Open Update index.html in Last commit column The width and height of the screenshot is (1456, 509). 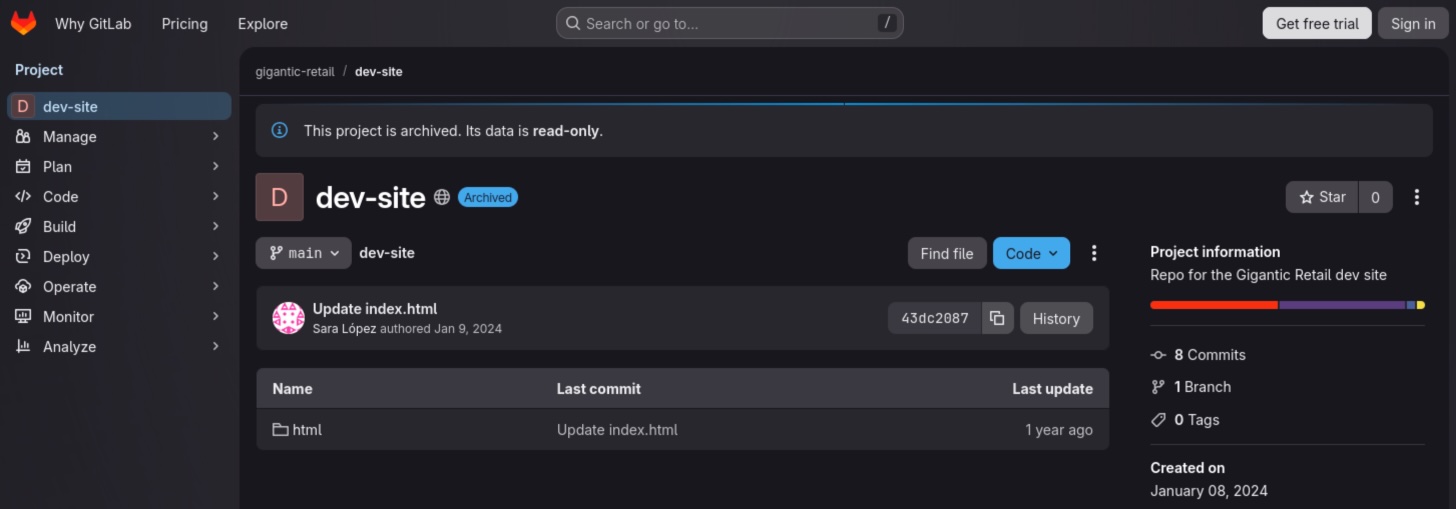(x=617, y=429)
